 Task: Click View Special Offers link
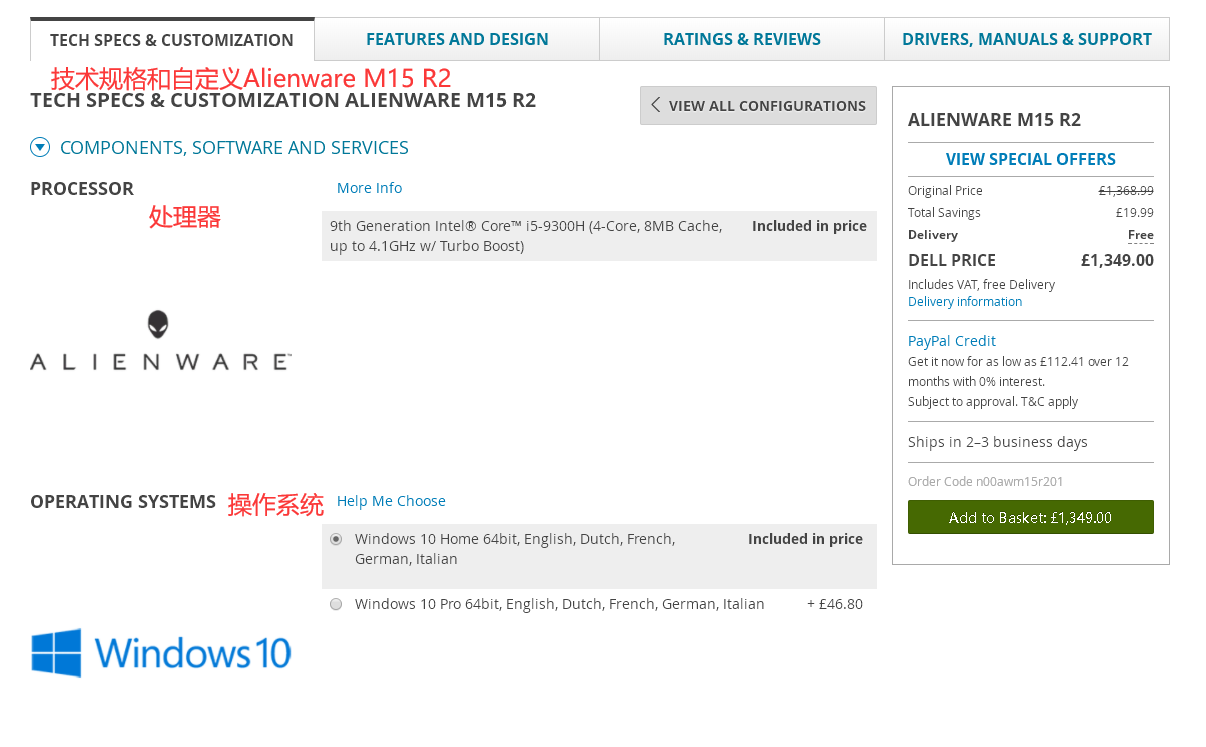coord(1031,159)
